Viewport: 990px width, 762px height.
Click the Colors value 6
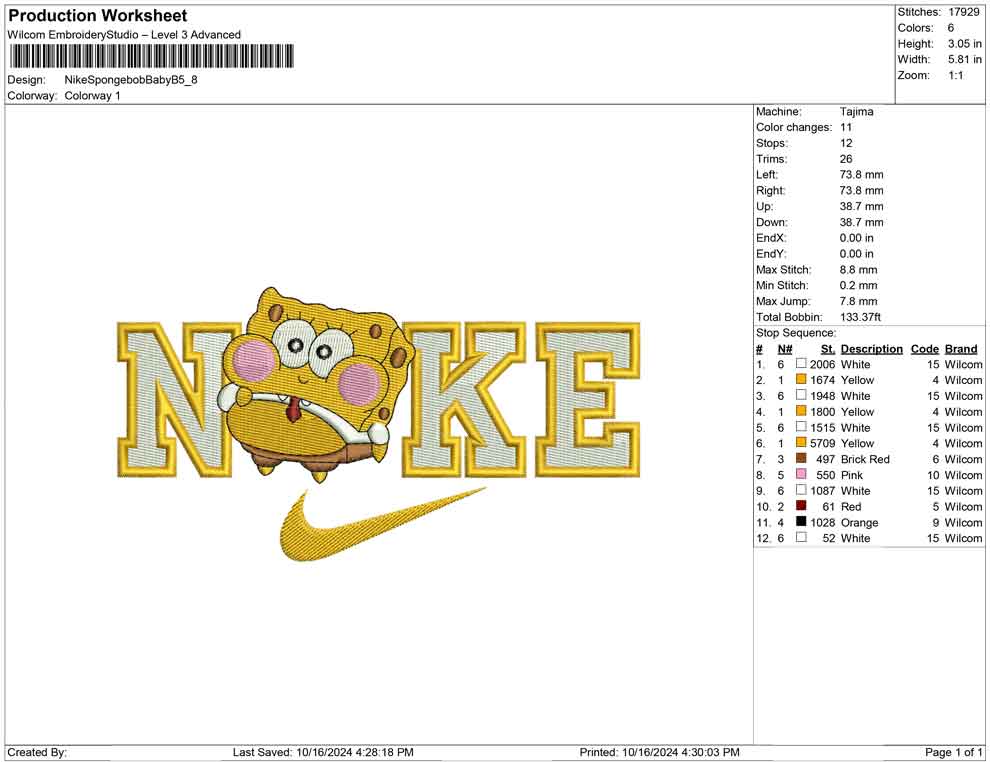pos(950,28)
